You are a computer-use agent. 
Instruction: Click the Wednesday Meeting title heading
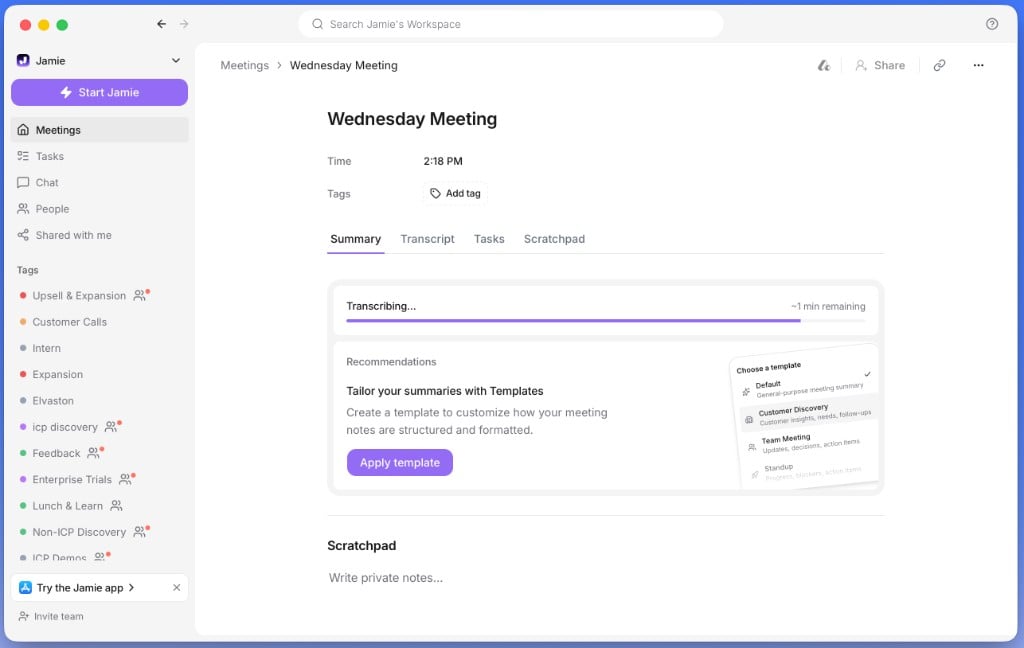[x=412, y=119]
